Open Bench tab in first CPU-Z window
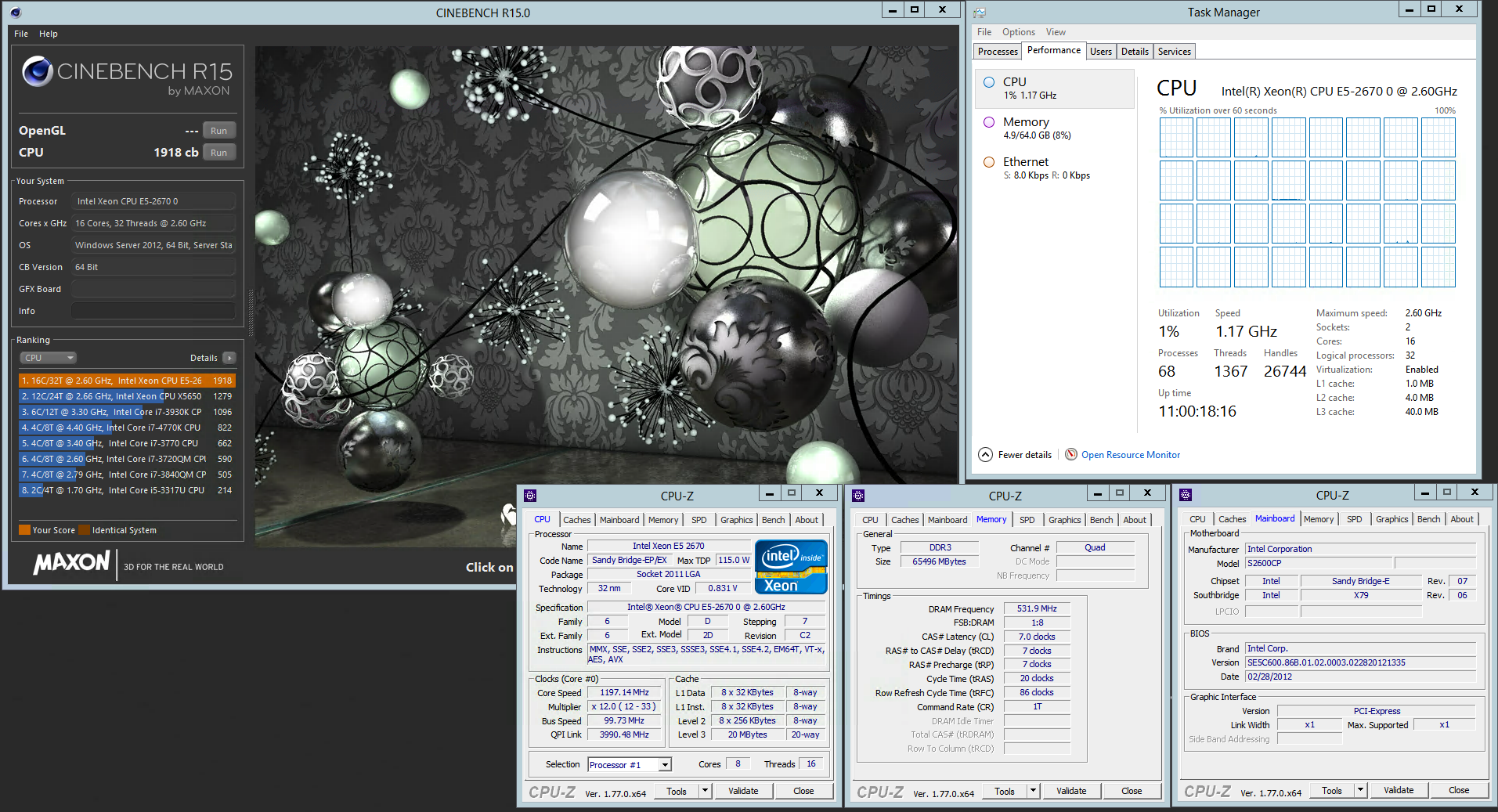1498x812 pixels. (x=773, y=520)
